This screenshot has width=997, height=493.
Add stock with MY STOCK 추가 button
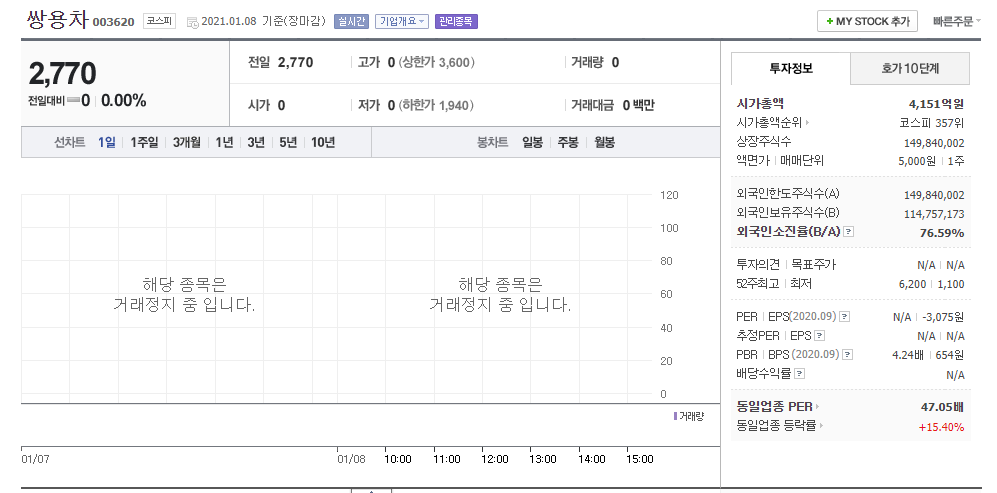tap(867, 21)
